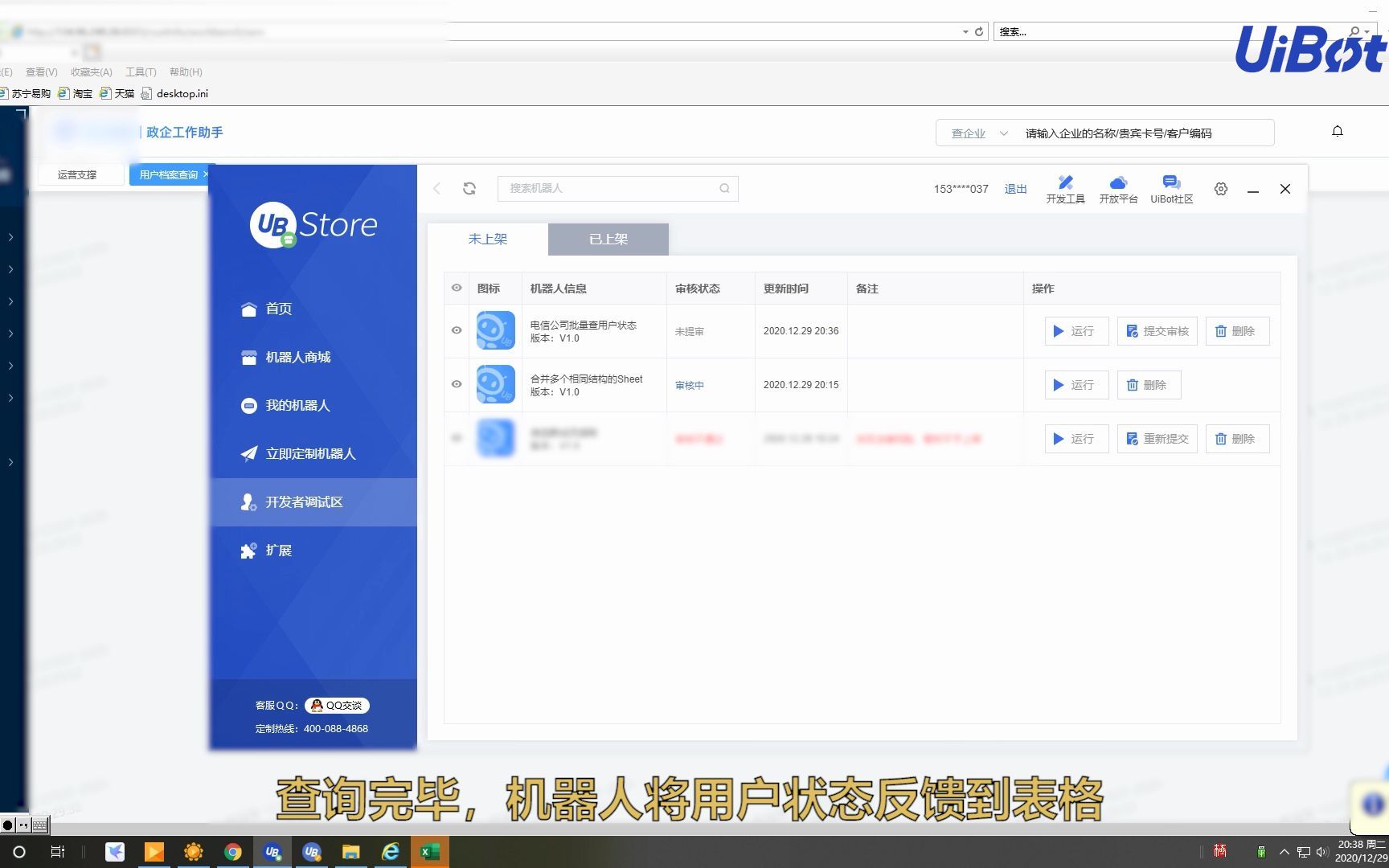This screenshot has height=868, width=1389.
Task: Select the 运营支撑 tab in background page
Action: tap(78, 174)
